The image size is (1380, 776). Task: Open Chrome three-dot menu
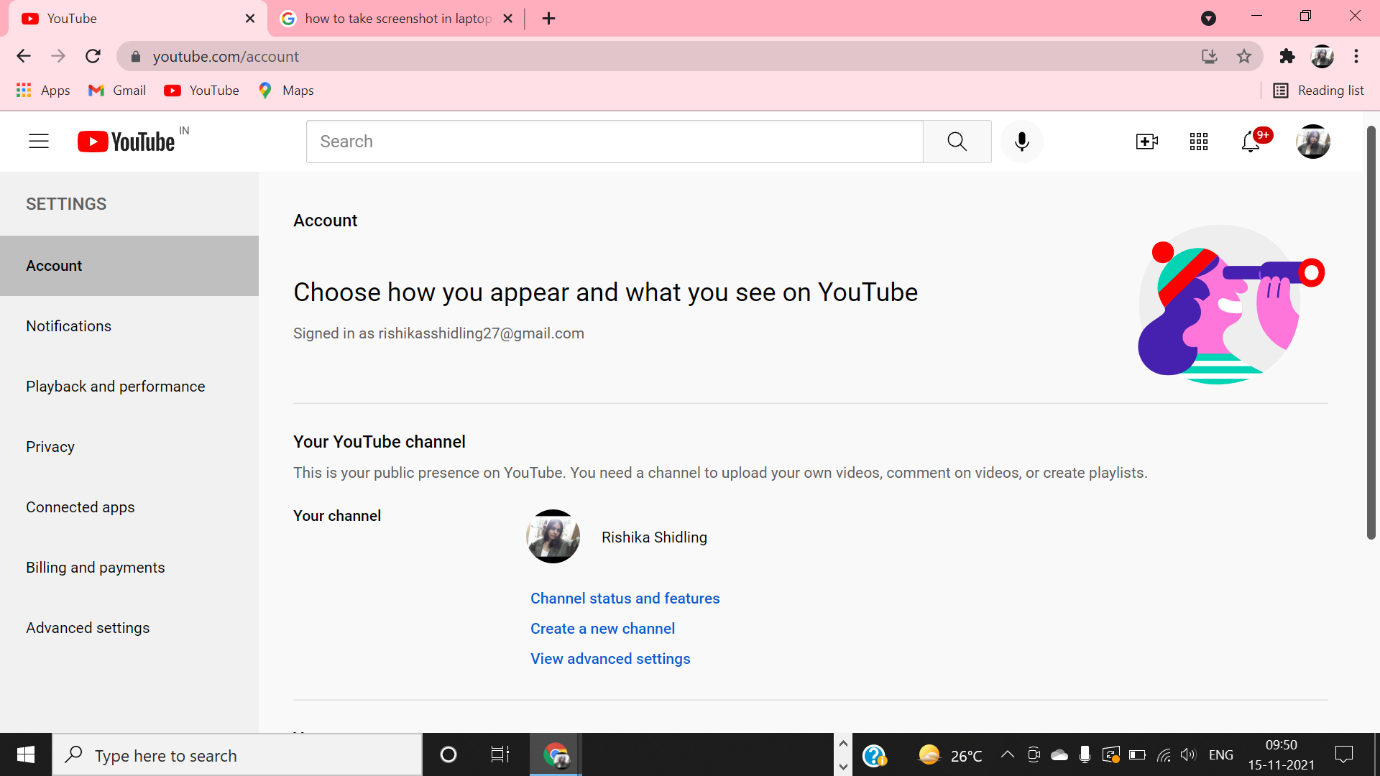tap(1356, 57)
